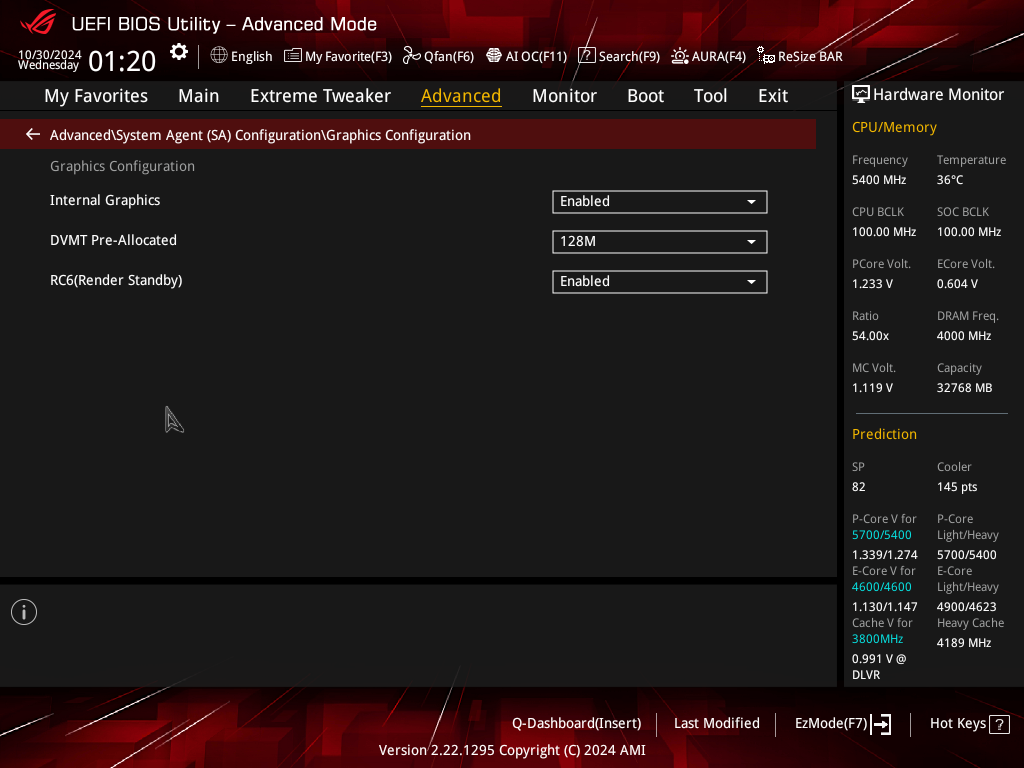Screen dimensions: 1024x768
Task: Click the globe language icon
Action: (x=219, y=56)
